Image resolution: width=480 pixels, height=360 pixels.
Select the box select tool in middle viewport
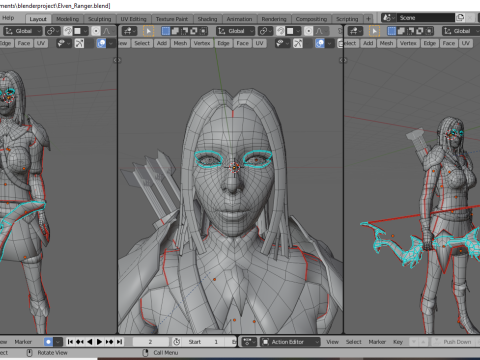pyautogui.click(x=148, y=31)
